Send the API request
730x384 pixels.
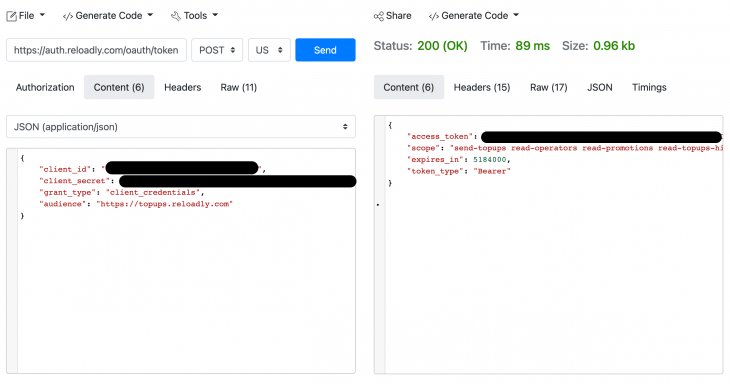(325, 50)
